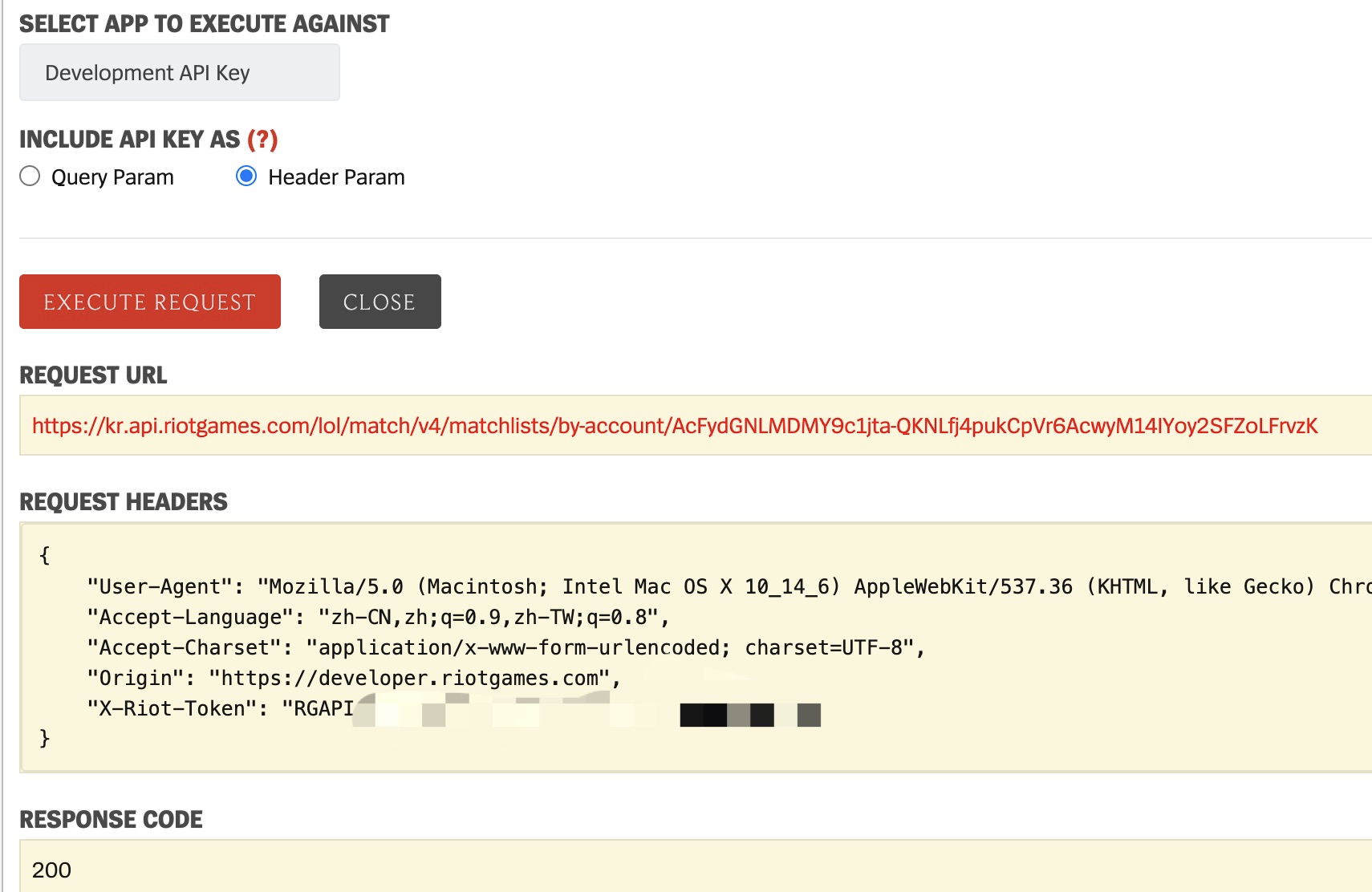Screen dimensions: 1372x892
Task: Click the 200 response code value
Action: click(51, 870)
